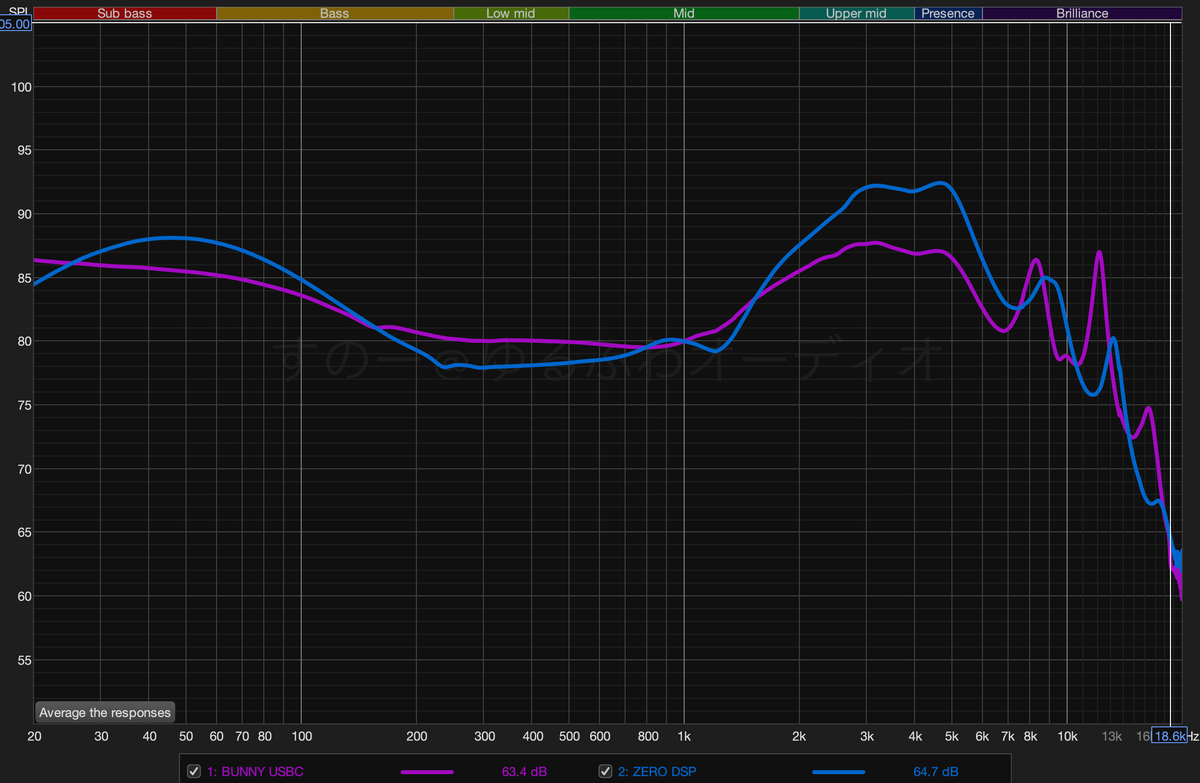Viewport: 1200px width, 783px height.
Task: Click the 63.4 dB legend value
Action: click(524, 772)
